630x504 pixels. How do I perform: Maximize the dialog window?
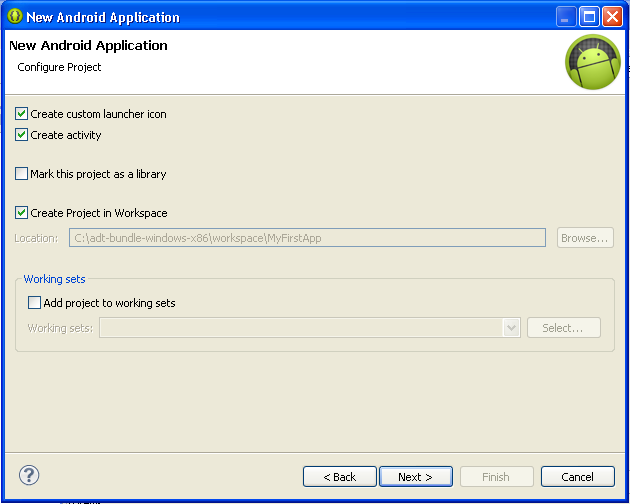(589, 17)
